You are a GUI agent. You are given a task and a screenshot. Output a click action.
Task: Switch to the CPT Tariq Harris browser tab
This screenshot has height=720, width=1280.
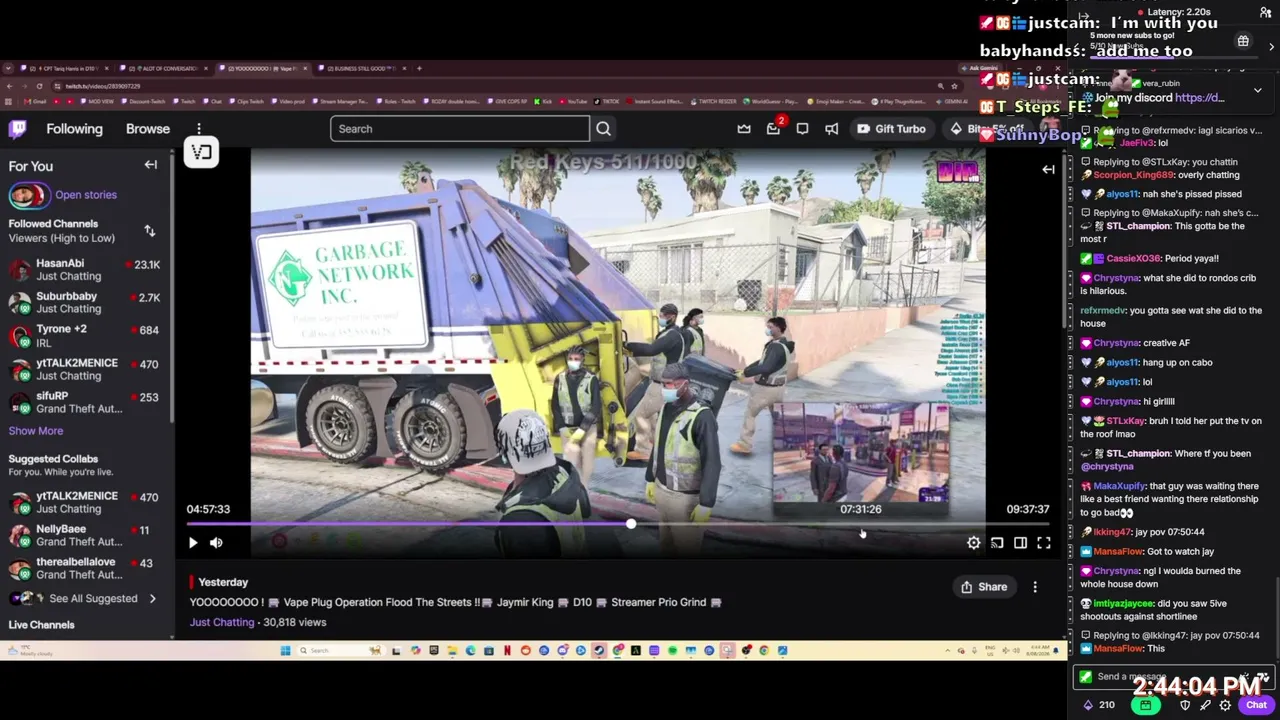click(x=65, y=69)
